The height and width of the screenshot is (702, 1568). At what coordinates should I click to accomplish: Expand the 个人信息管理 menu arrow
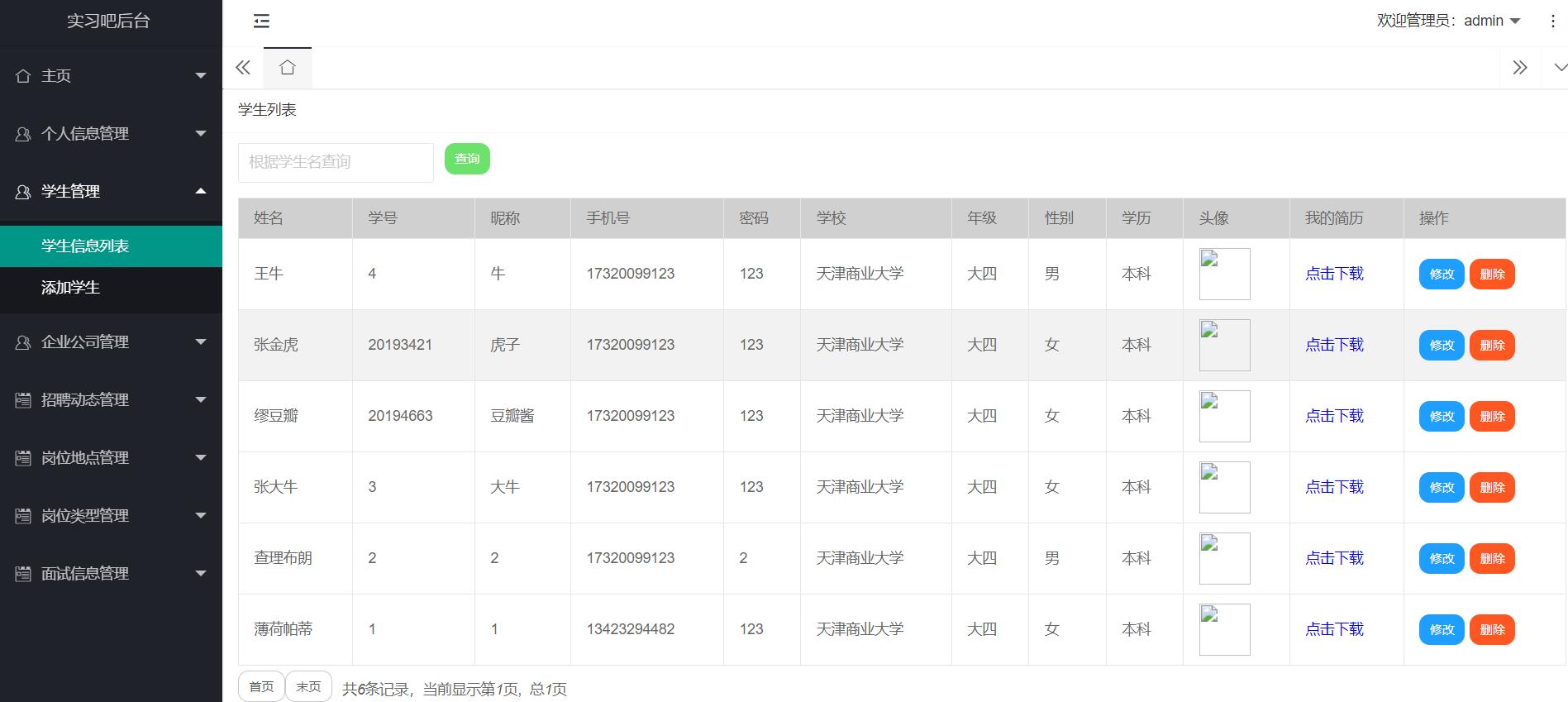[x=201, y=134]
